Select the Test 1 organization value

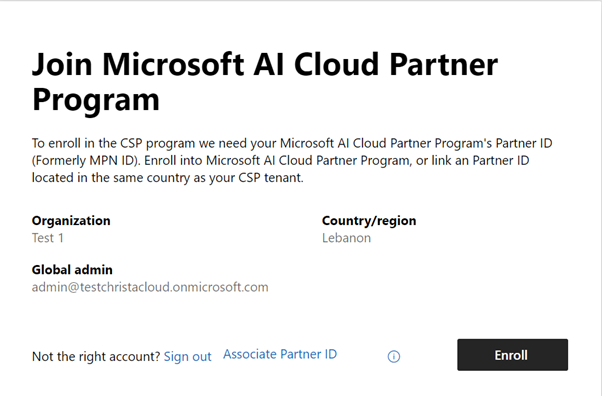(48, 238)
